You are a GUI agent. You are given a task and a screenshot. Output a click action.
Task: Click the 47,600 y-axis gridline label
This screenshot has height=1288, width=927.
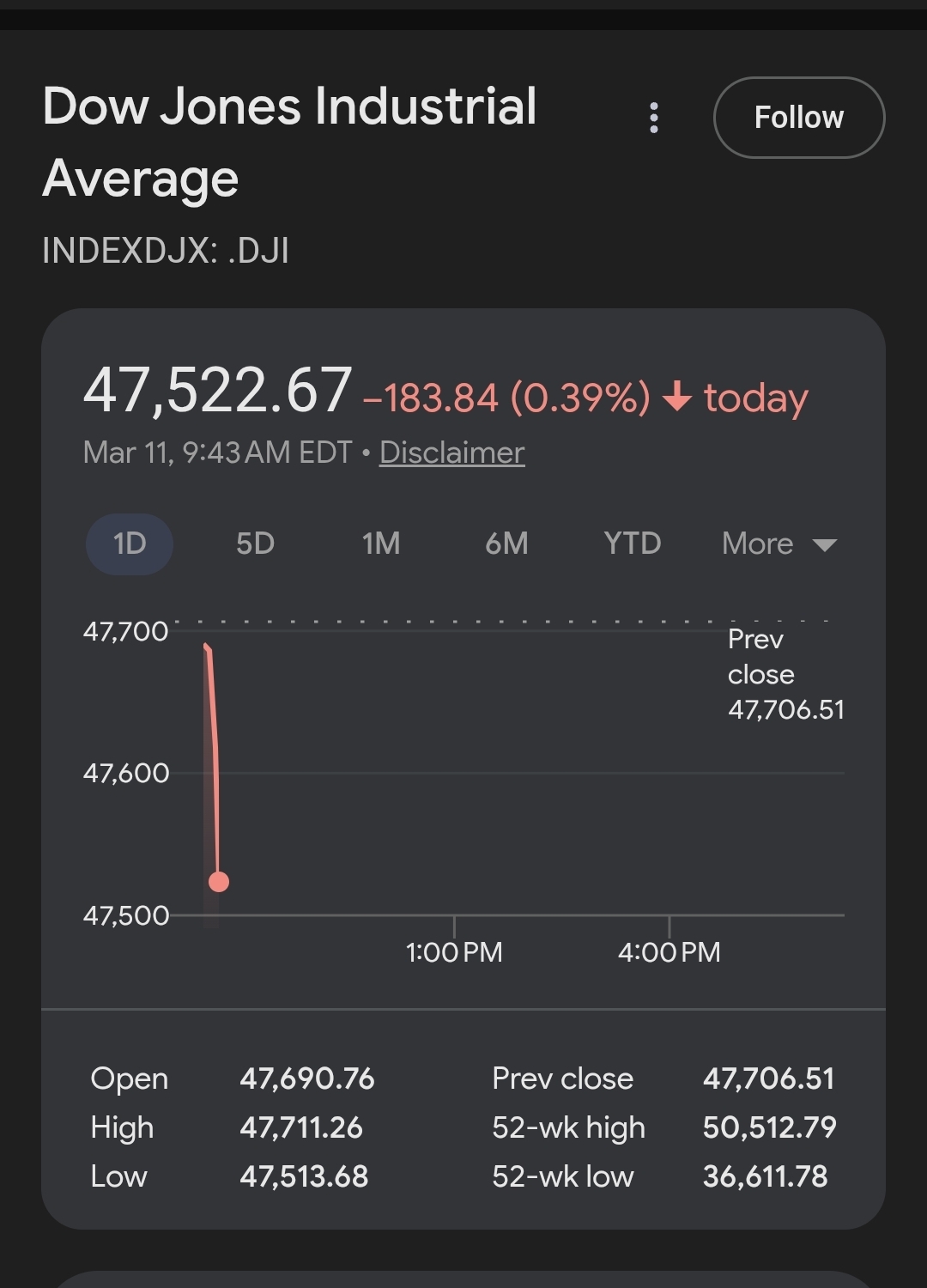click(126, 773)
